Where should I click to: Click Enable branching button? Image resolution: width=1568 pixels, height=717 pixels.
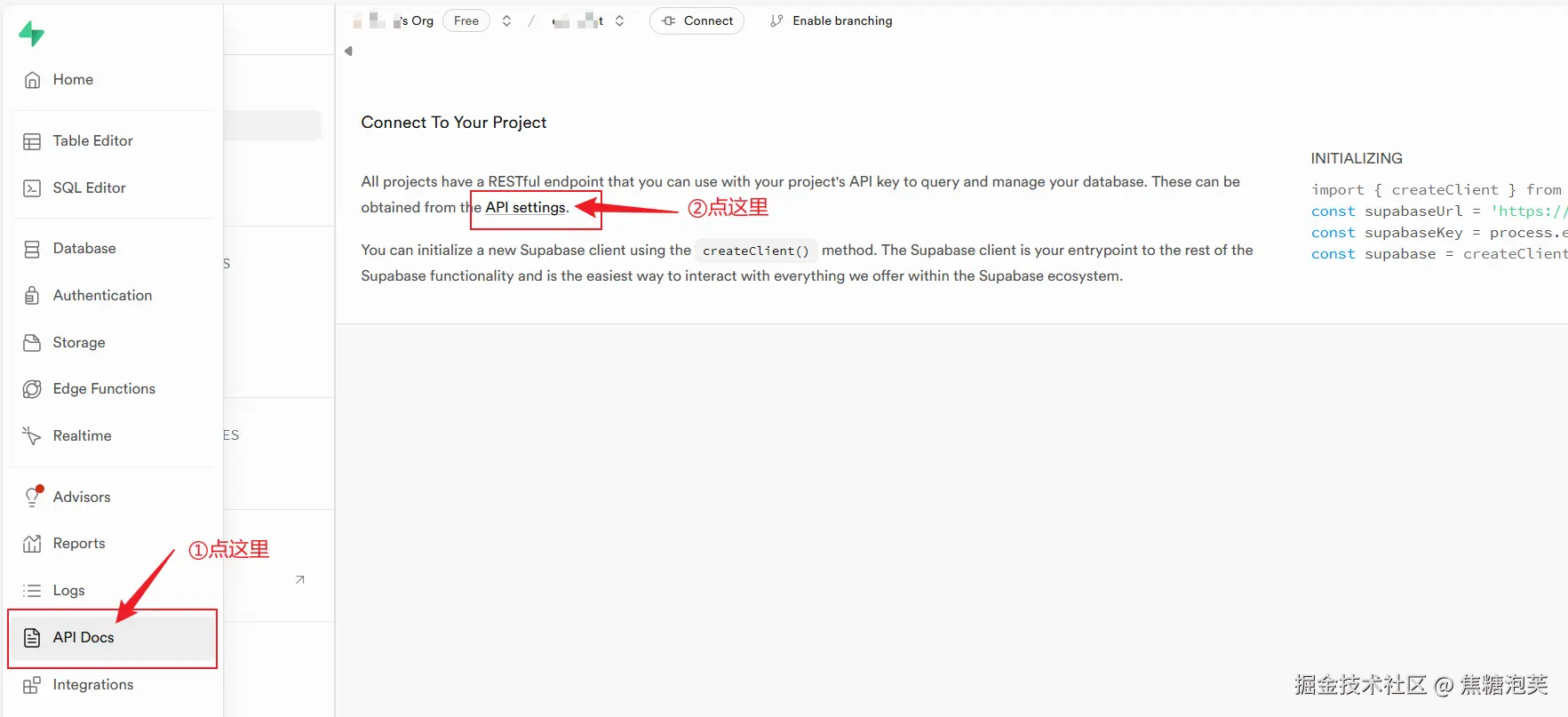(832, 20)
